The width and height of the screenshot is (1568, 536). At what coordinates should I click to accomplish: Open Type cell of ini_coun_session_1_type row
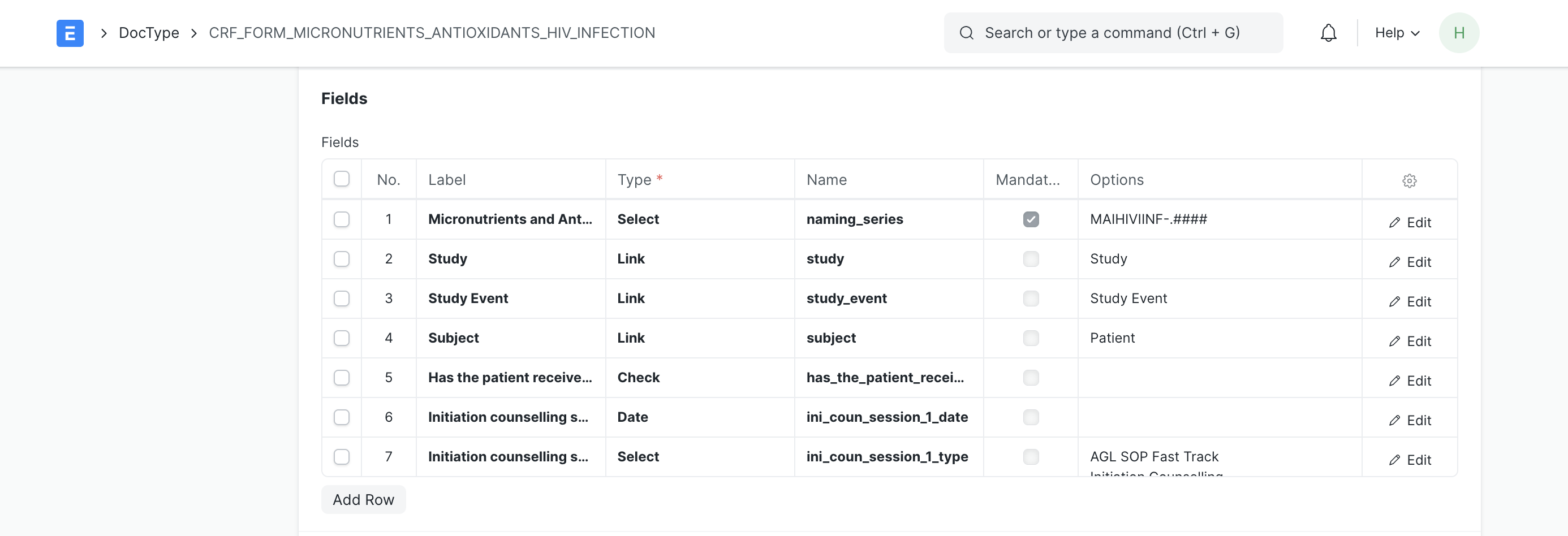tap(699, 456)
